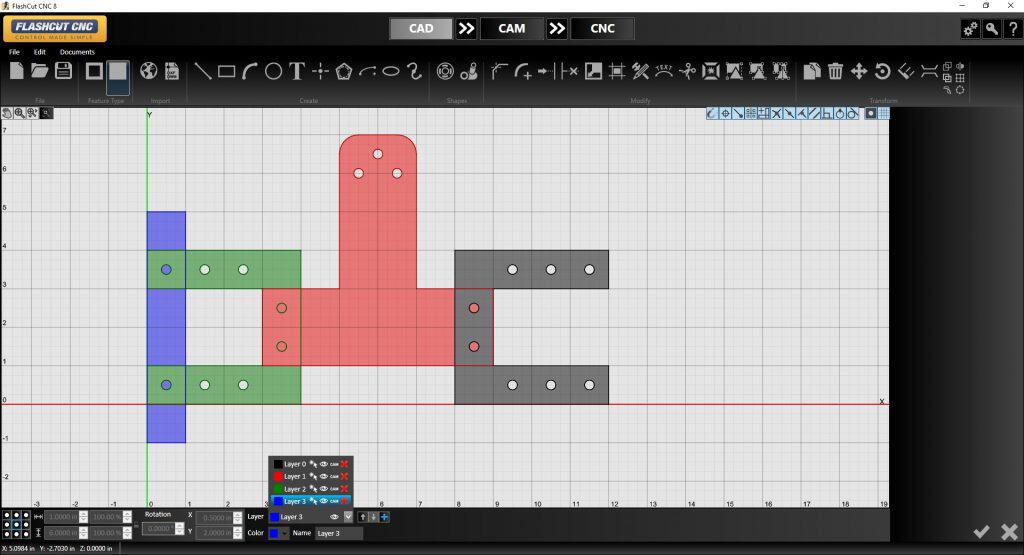Select the Ellipse create tool

point(391,71)
